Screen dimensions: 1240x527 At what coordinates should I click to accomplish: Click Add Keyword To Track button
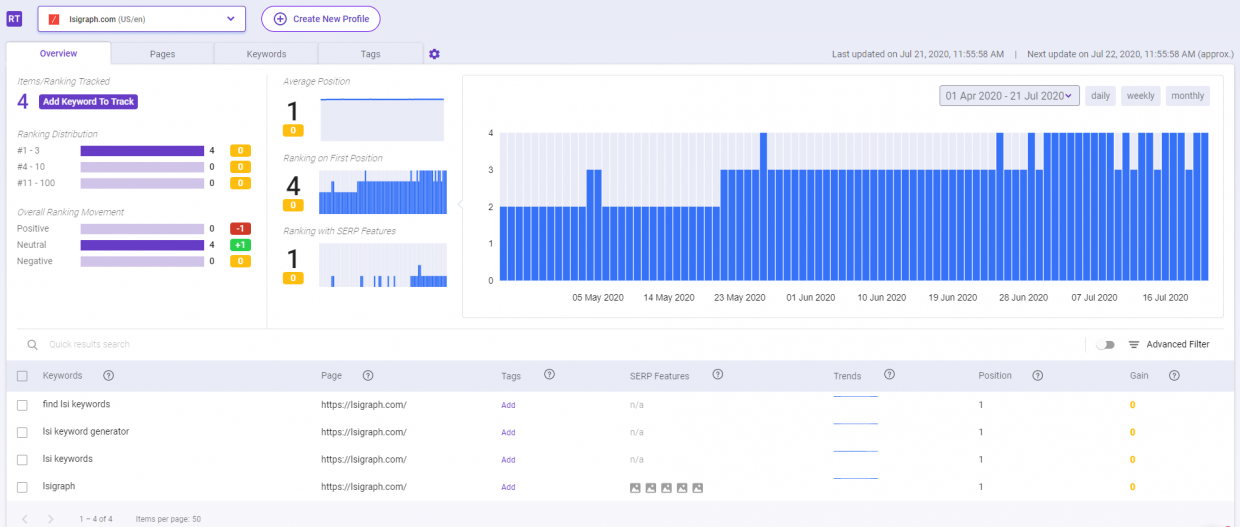[x=88, y=102]
